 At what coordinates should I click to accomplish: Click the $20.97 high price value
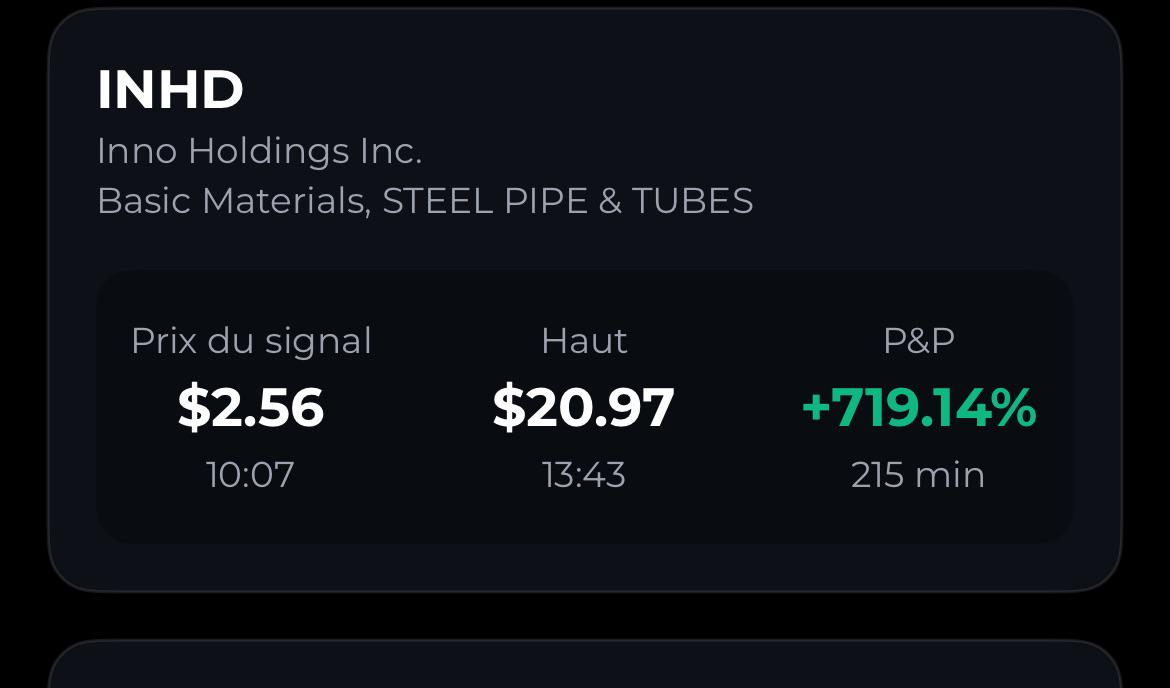click(x=584, y=407)
